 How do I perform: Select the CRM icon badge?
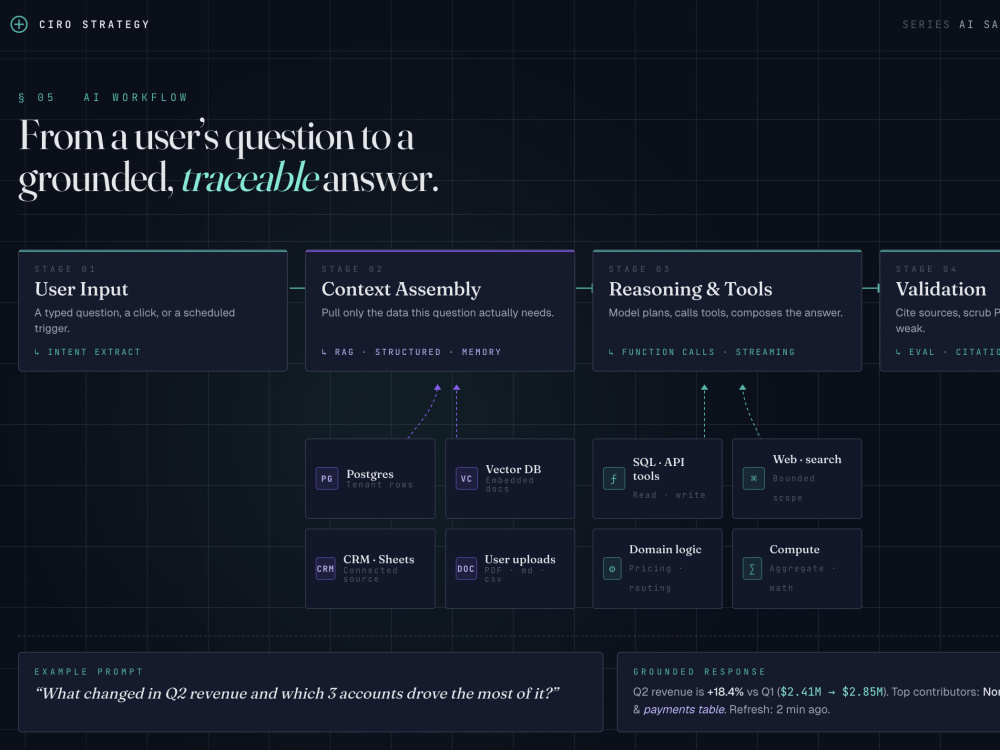click(325, 568)
